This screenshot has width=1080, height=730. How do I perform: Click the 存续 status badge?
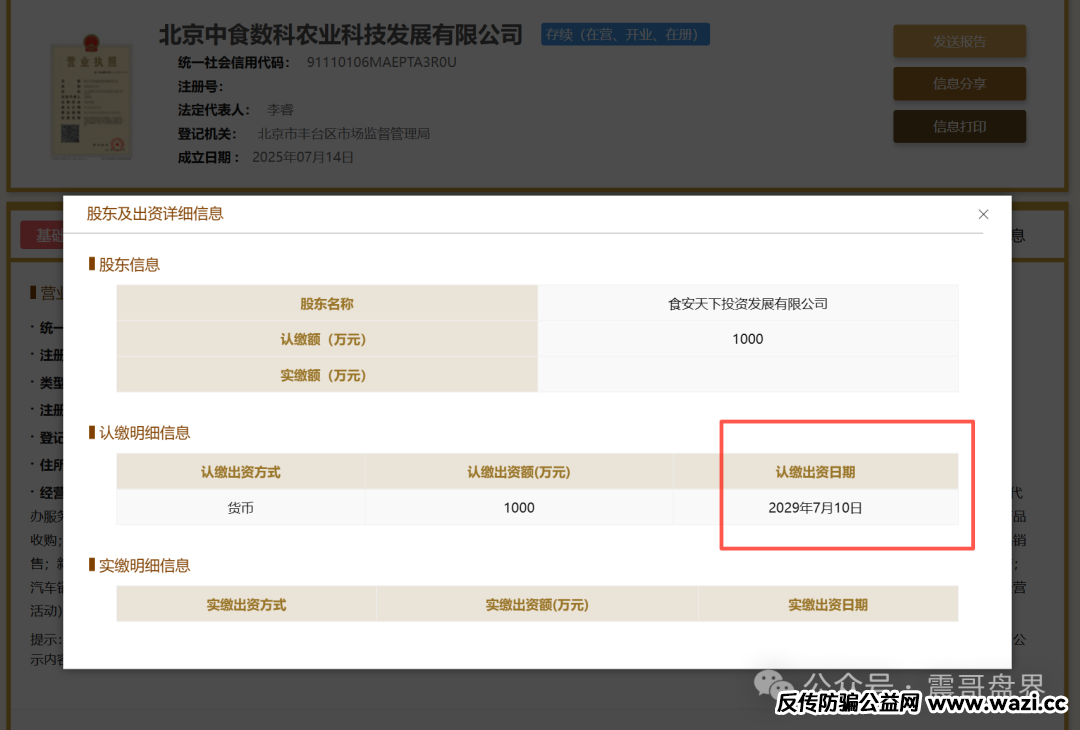click(625, 35)
